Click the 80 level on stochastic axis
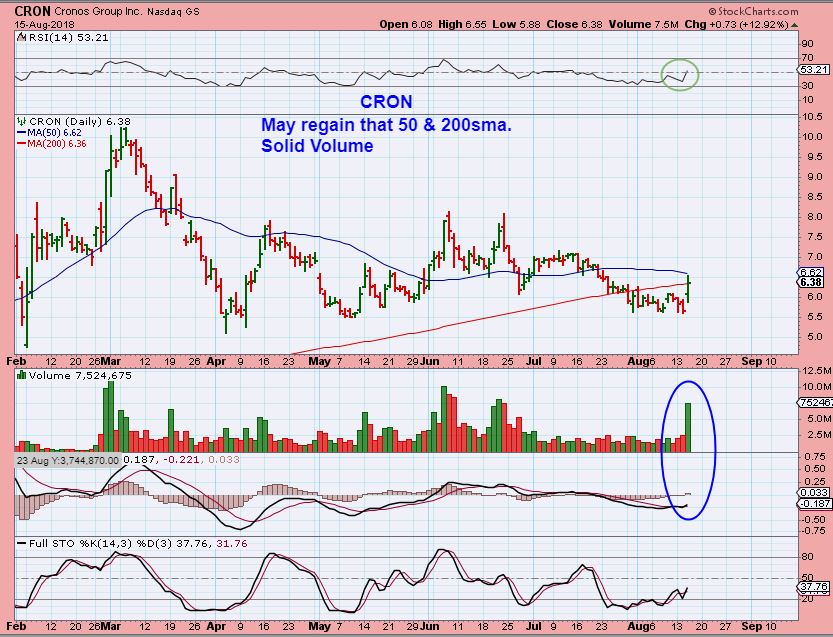 pyautogui.click(x=808, y=557)
